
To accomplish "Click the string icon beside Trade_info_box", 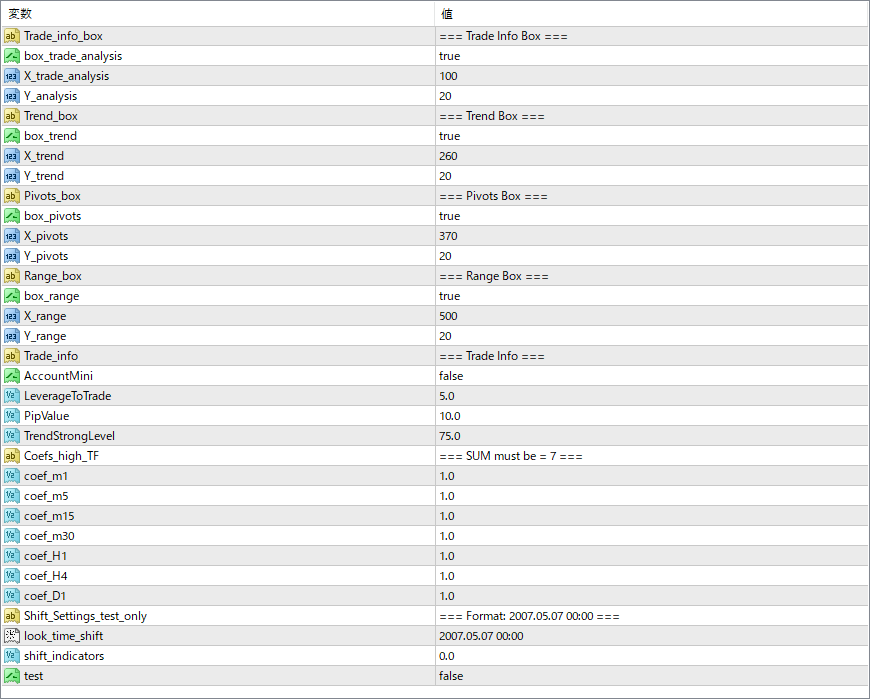I will 12,36.
